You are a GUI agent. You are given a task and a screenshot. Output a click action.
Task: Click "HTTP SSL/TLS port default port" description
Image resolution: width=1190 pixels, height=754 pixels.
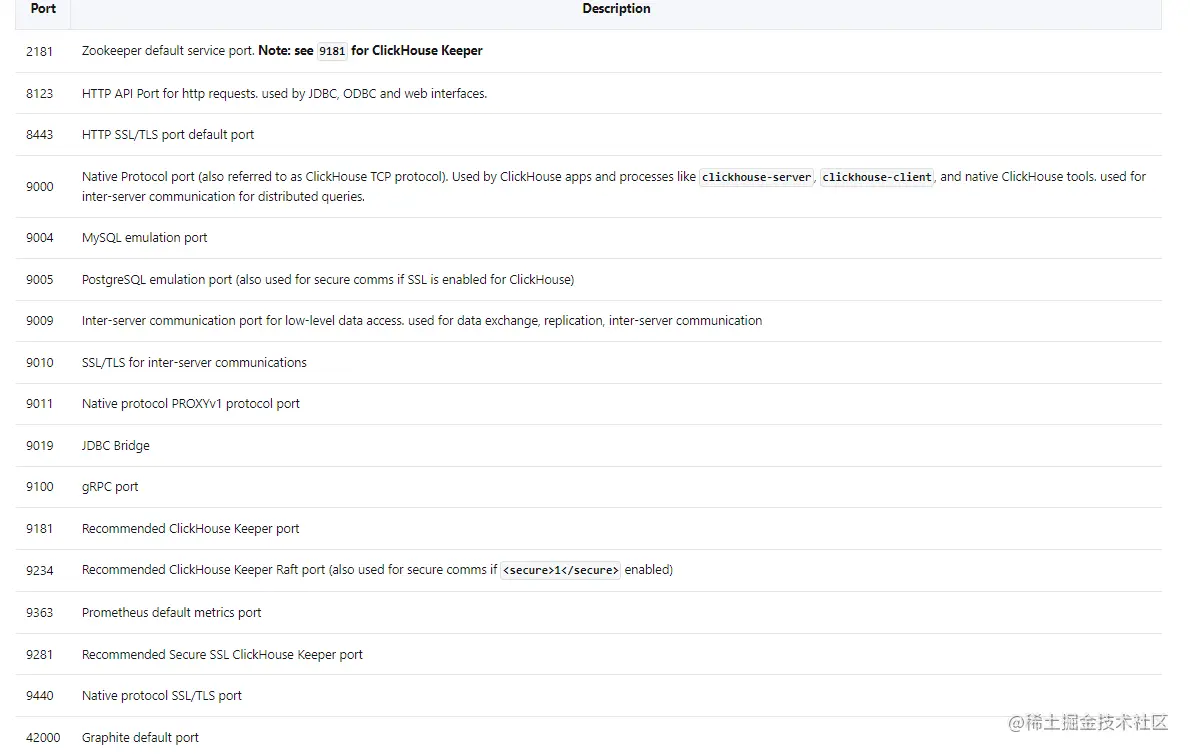click(x=168, y=135)
